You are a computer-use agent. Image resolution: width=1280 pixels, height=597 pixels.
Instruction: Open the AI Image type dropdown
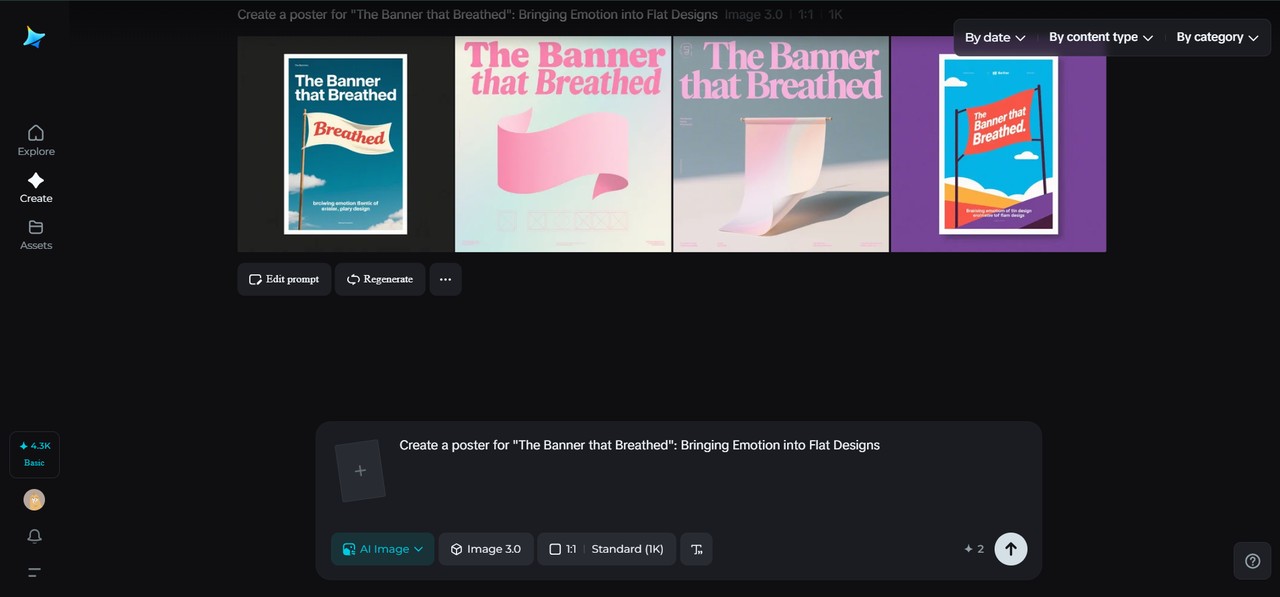coord(383,549)
